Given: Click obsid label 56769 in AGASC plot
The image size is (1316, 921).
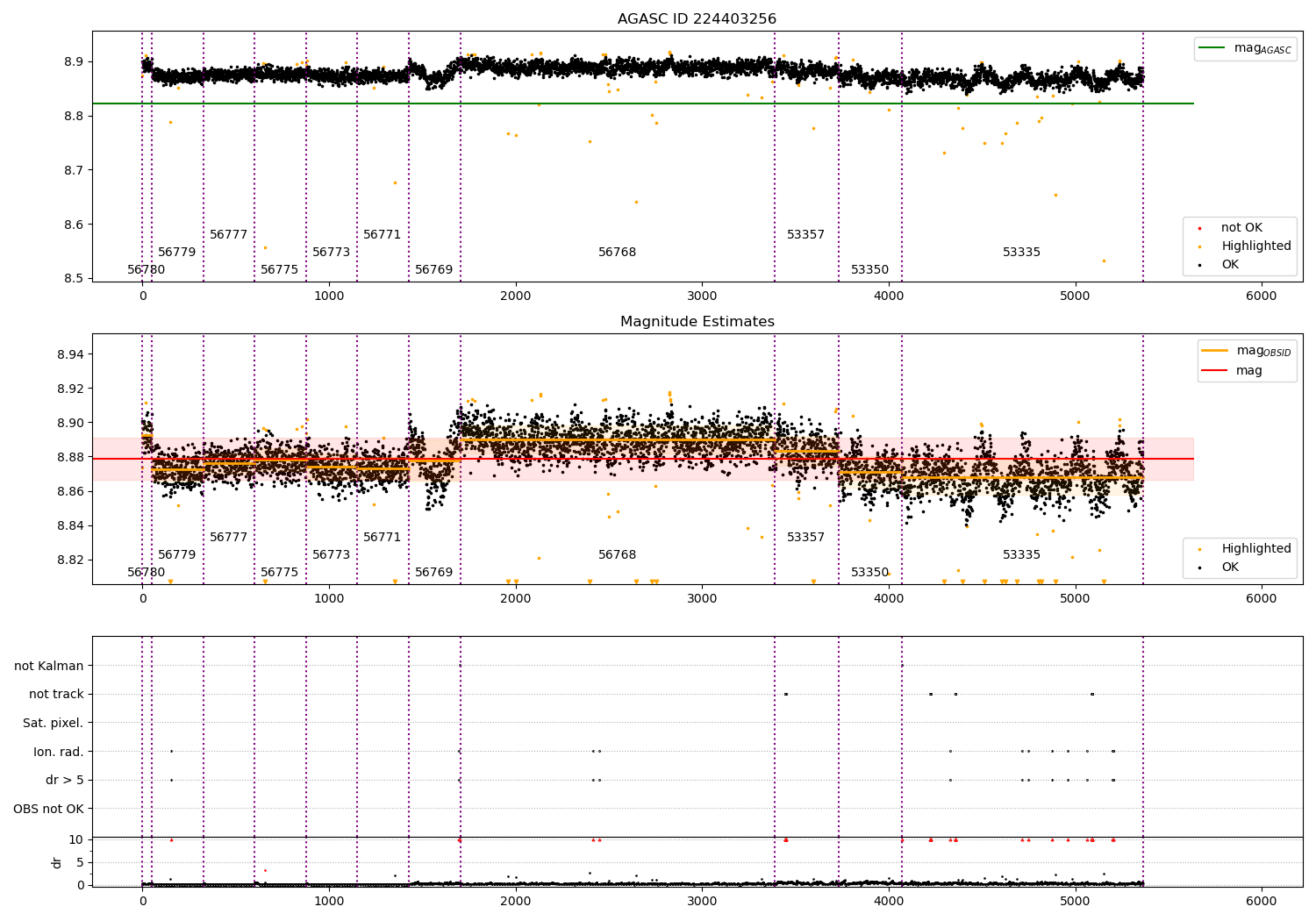Looking at the screenshot, I should pyautogui.click(x=434, y=270).
